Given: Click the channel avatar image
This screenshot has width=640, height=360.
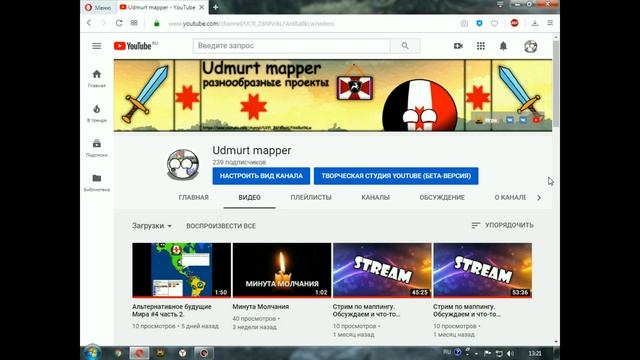Looking at the screenshot, I should tap(183, 164).
